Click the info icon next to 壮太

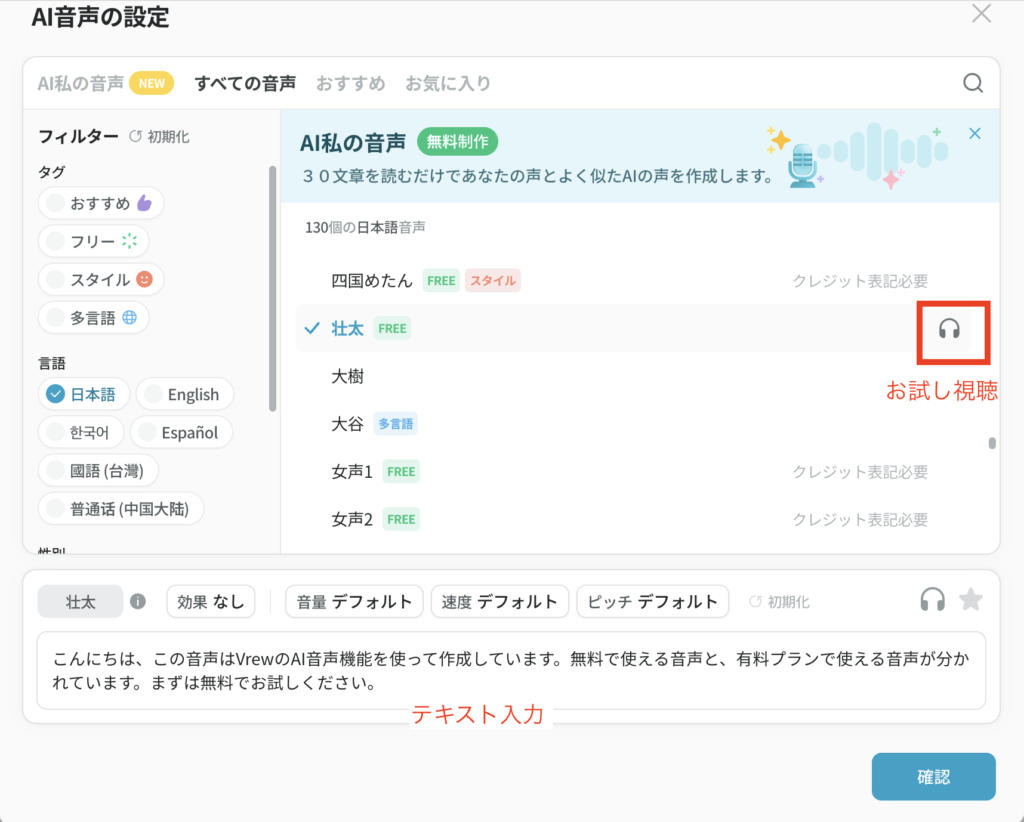point(138,602)
